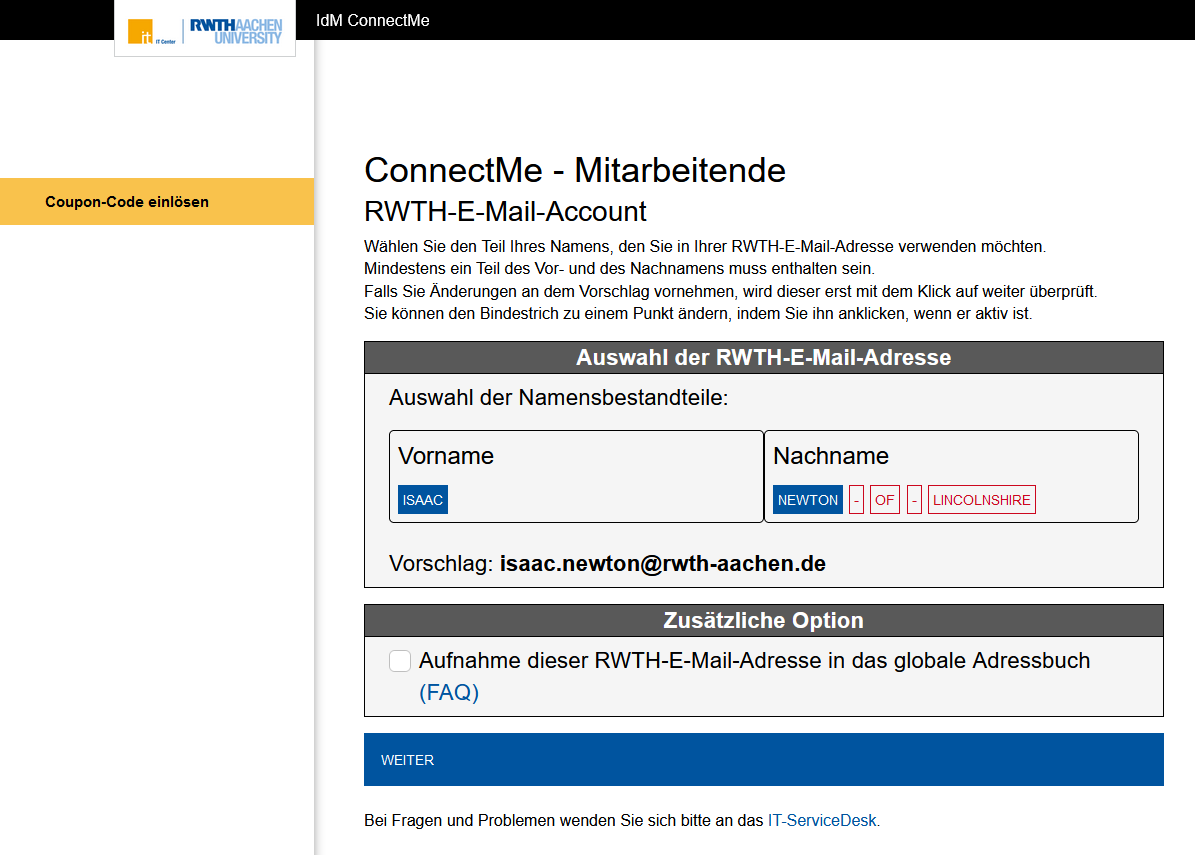The image size is (1195, 855).
Task: Click the Zusätzliche Option section header
Action: tap(763, 620)
